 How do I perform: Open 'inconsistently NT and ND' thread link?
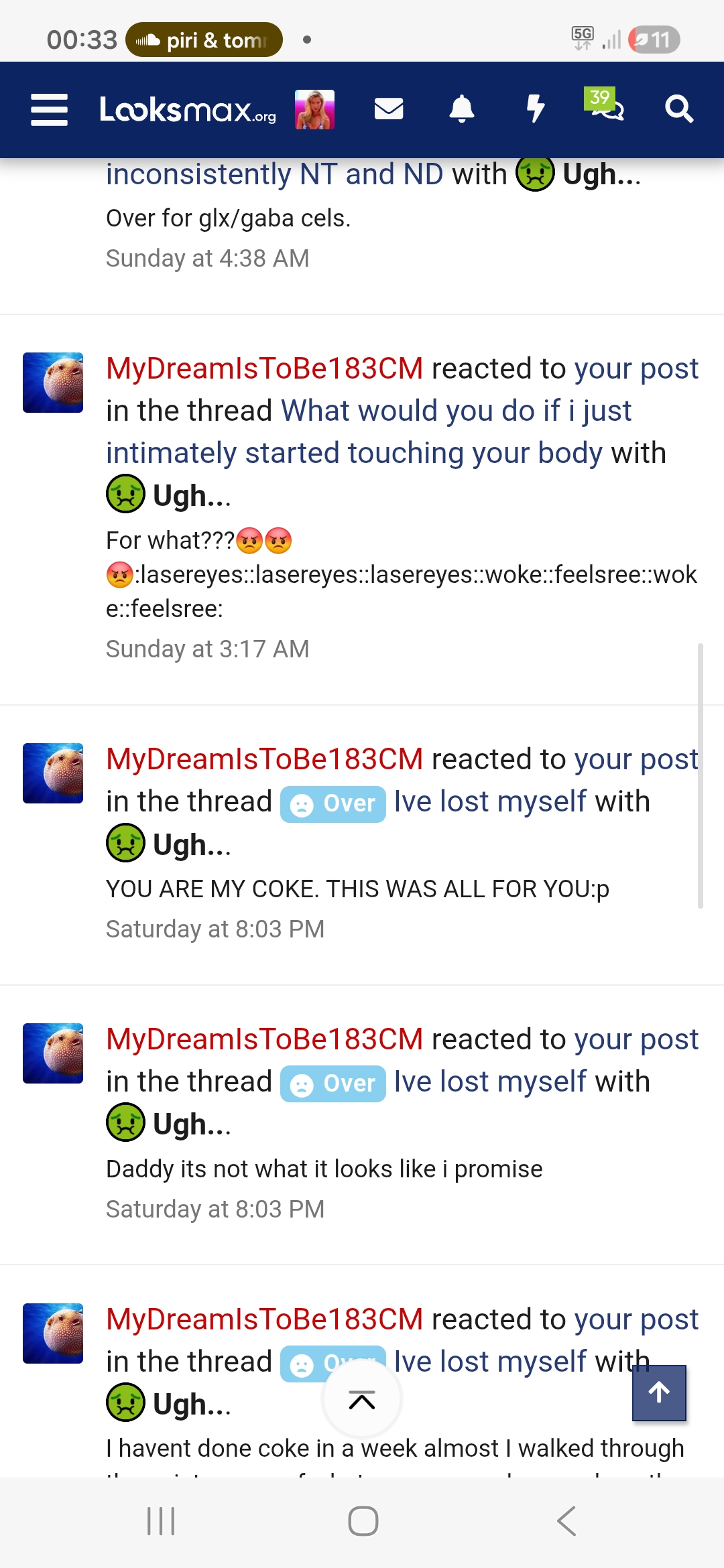click(x=275, y=174)
